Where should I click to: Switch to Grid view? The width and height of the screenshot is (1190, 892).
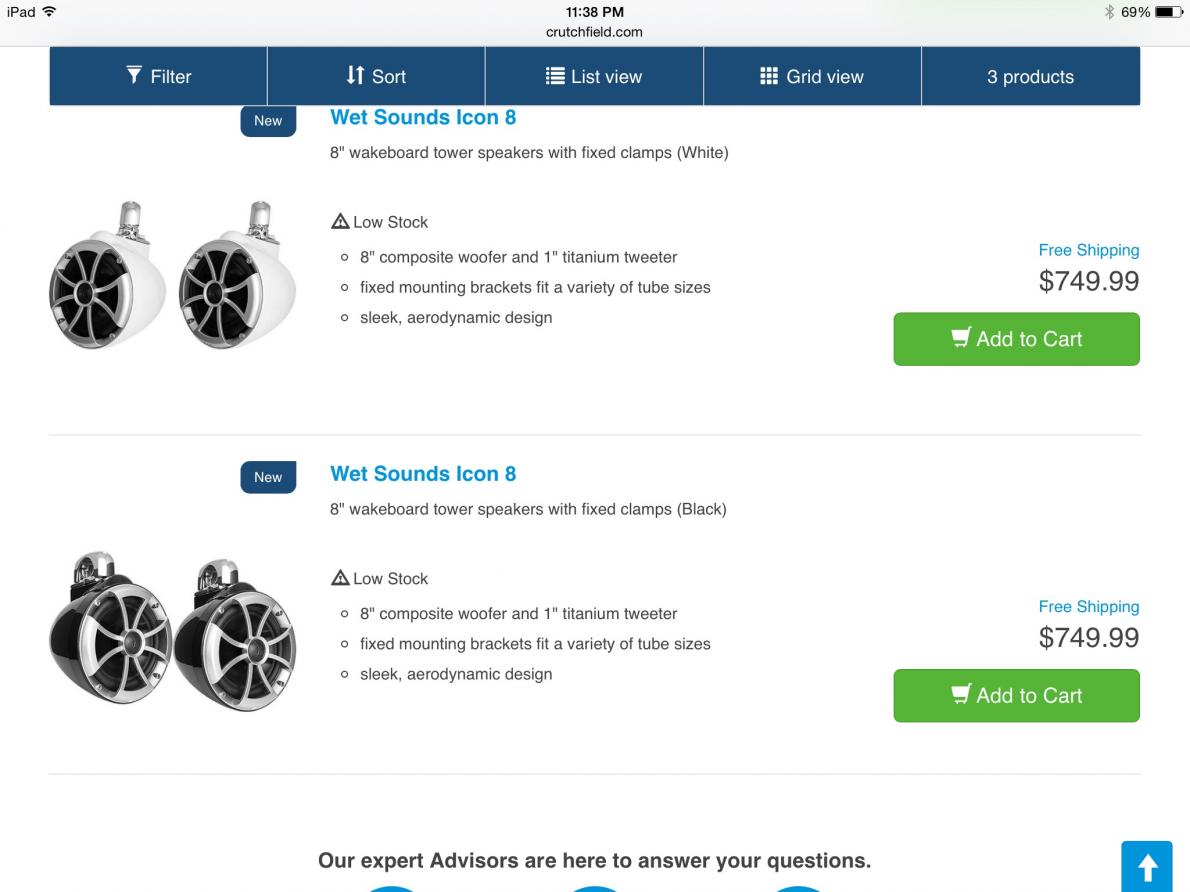pyautogui.click(x=812, y=76)
